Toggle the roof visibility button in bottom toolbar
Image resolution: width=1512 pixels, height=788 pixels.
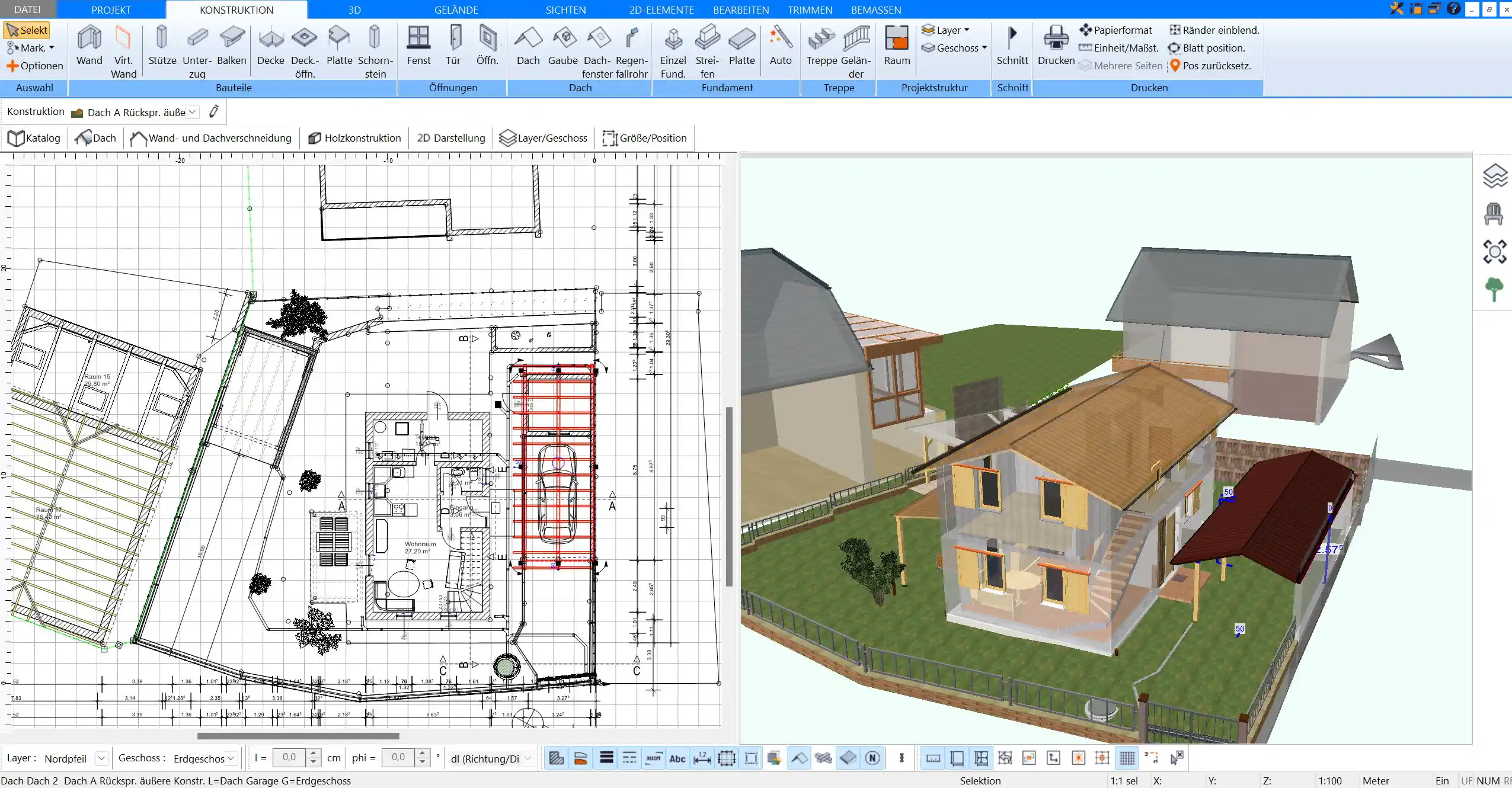point(799,758)
